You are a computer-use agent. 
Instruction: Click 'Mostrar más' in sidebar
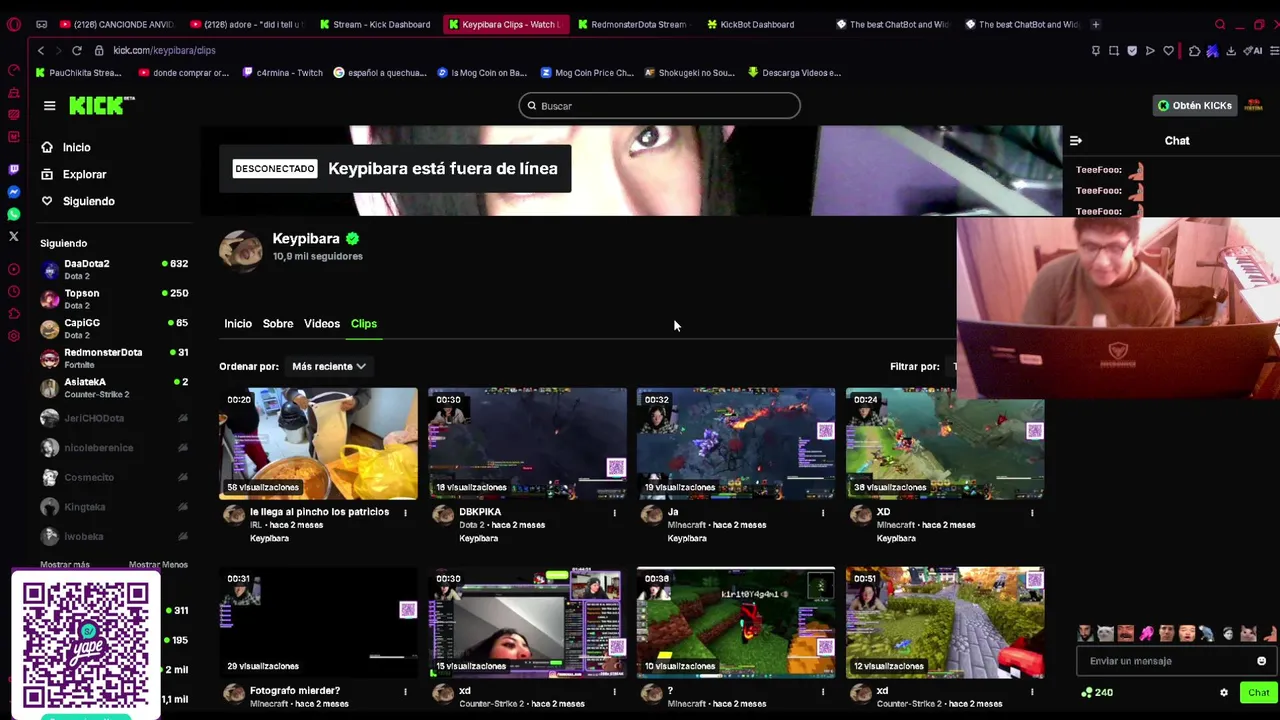pos(65,565)
